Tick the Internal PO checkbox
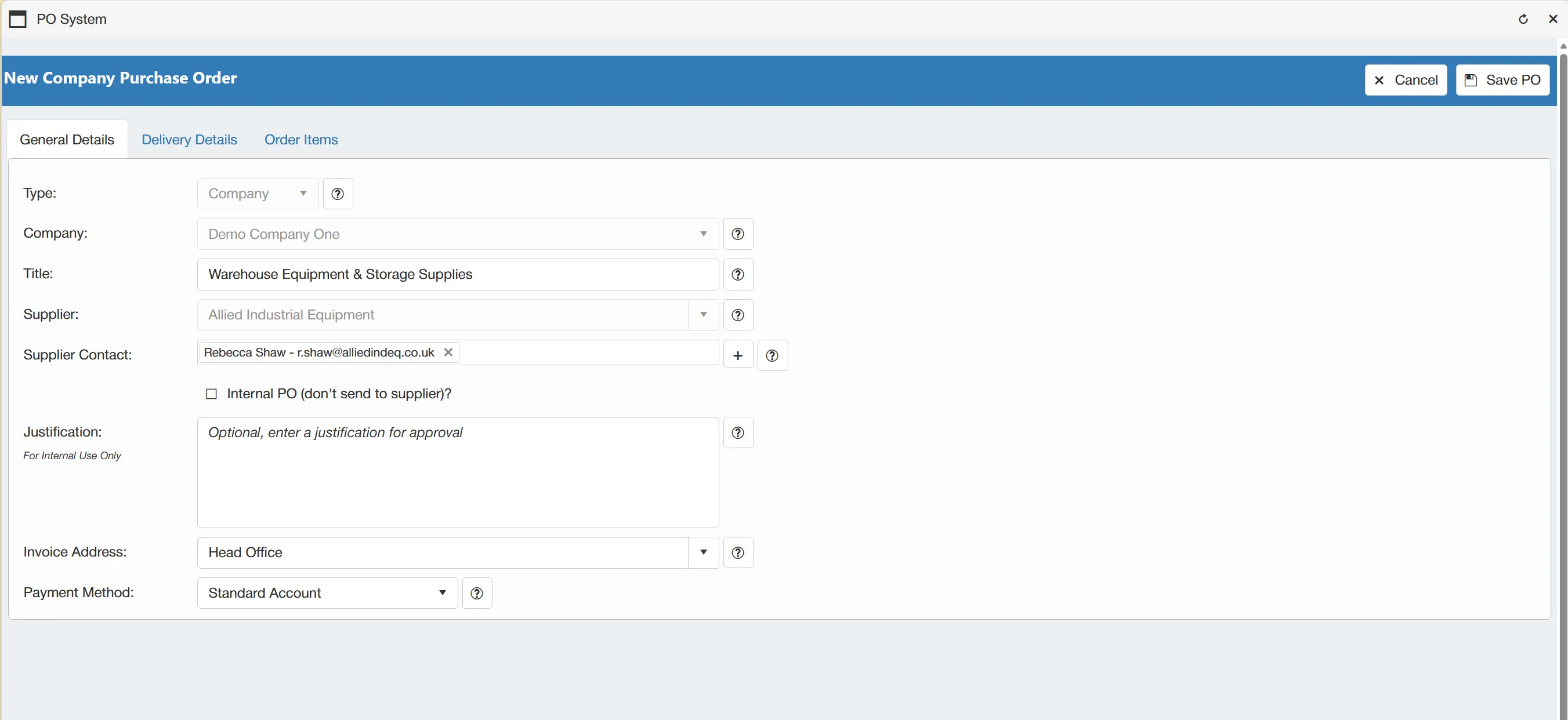The height and width of the screenshot is (720, 1568). tap(211, 394)
